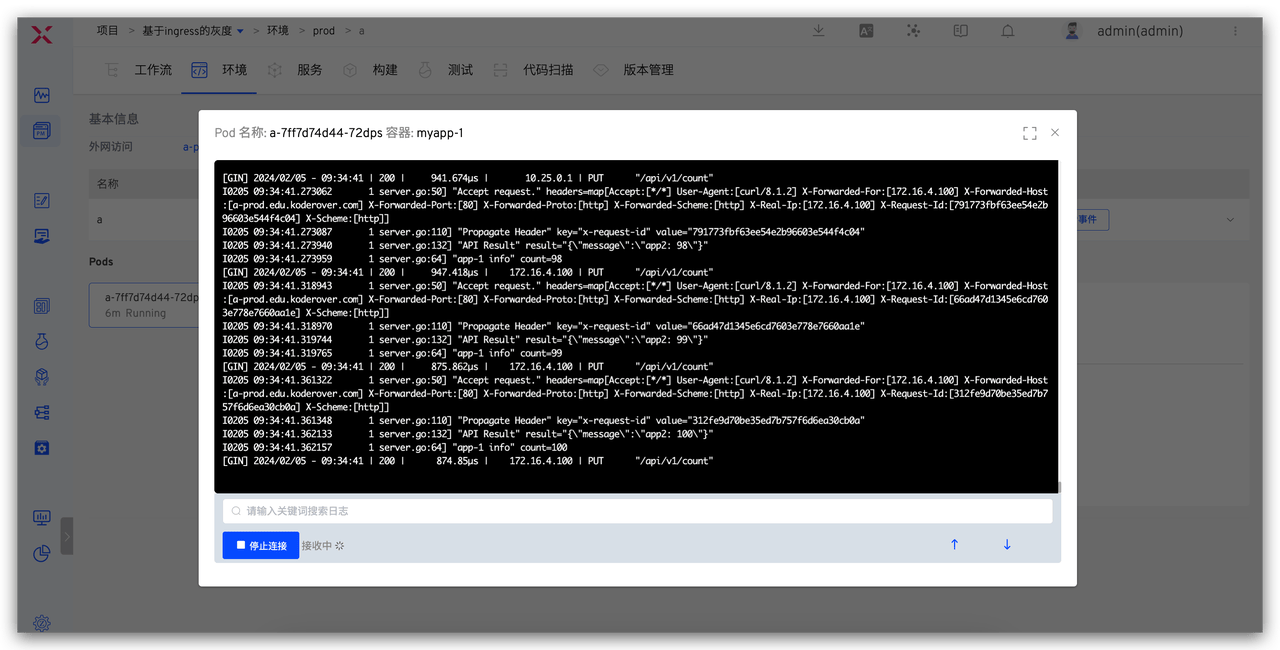Viewport: 1280px width, 650px height.
Task: Open the settings gear in sidebar
Action: pos(41,623)
